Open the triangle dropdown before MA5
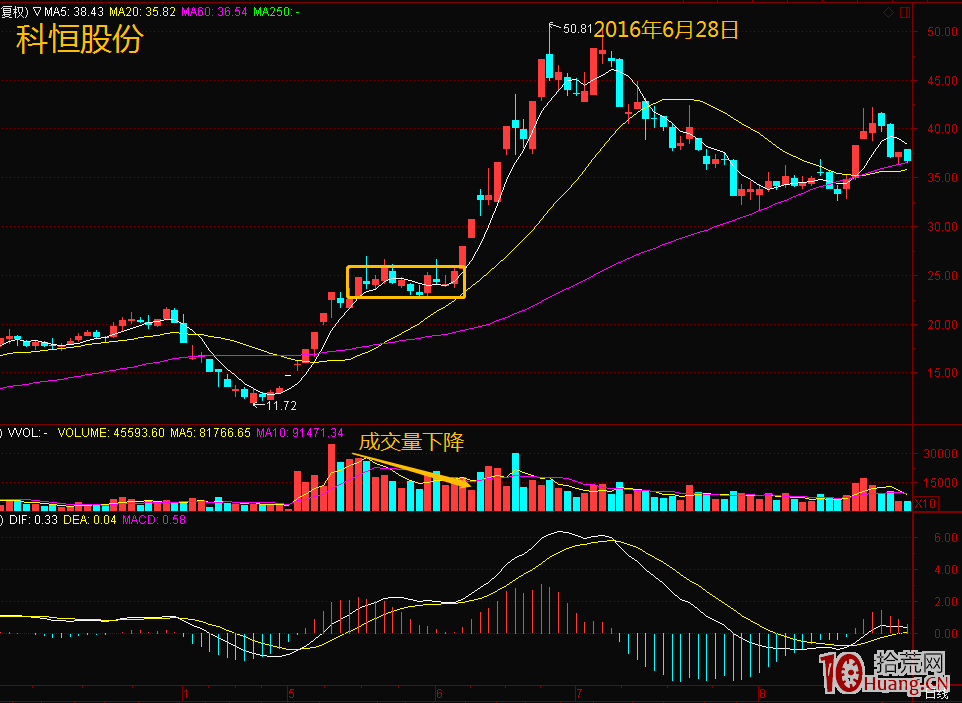The image size is (962, 703). click(x=37, y=12)
